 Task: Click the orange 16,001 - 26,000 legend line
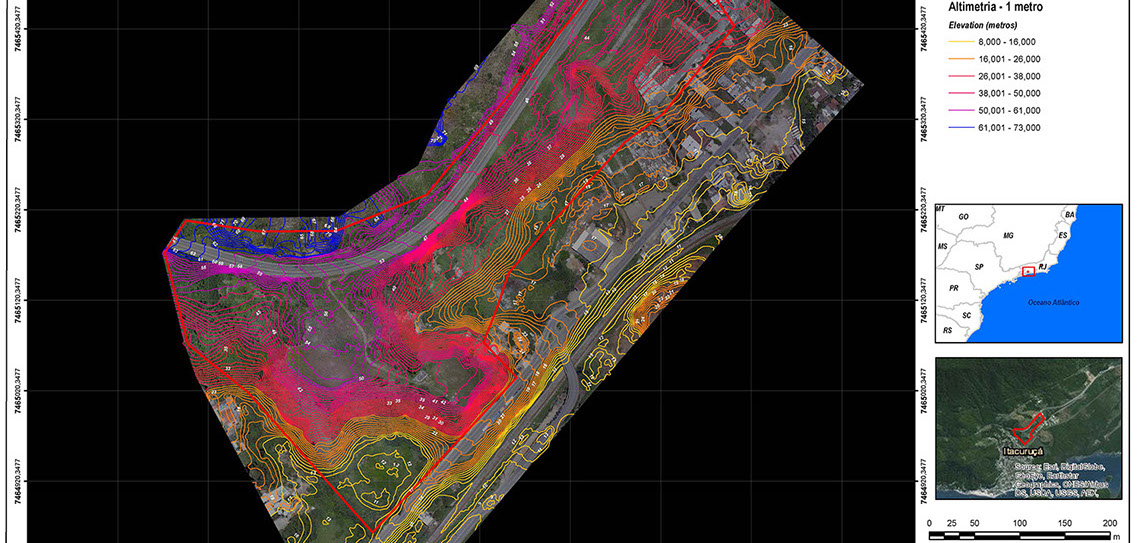tap(962, 59)
